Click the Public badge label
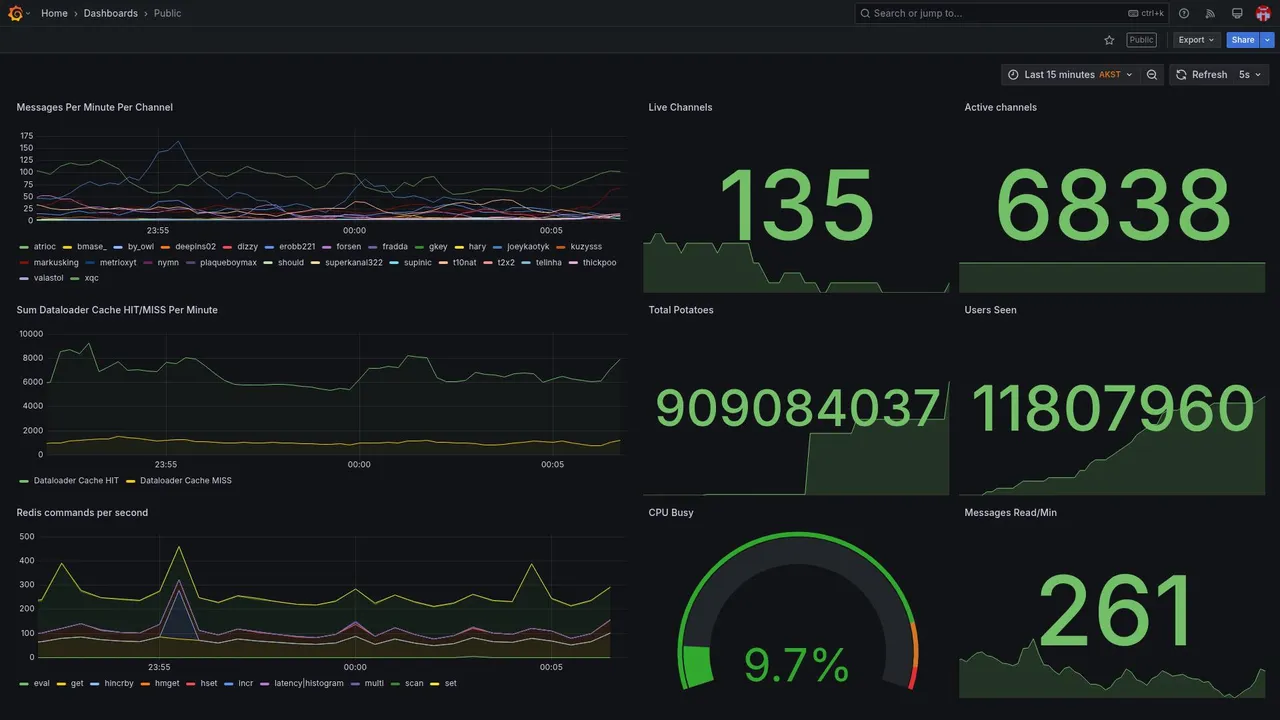This screenshot has width=1280, height=720. click(x=1141, y=40)
